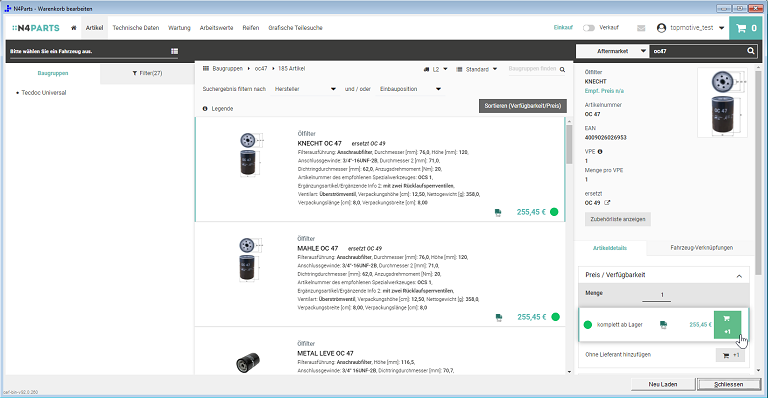Click the green availability dot for MAHLE OC 47
This screenshot has height=398, width=768.
[x=555, y=317]
